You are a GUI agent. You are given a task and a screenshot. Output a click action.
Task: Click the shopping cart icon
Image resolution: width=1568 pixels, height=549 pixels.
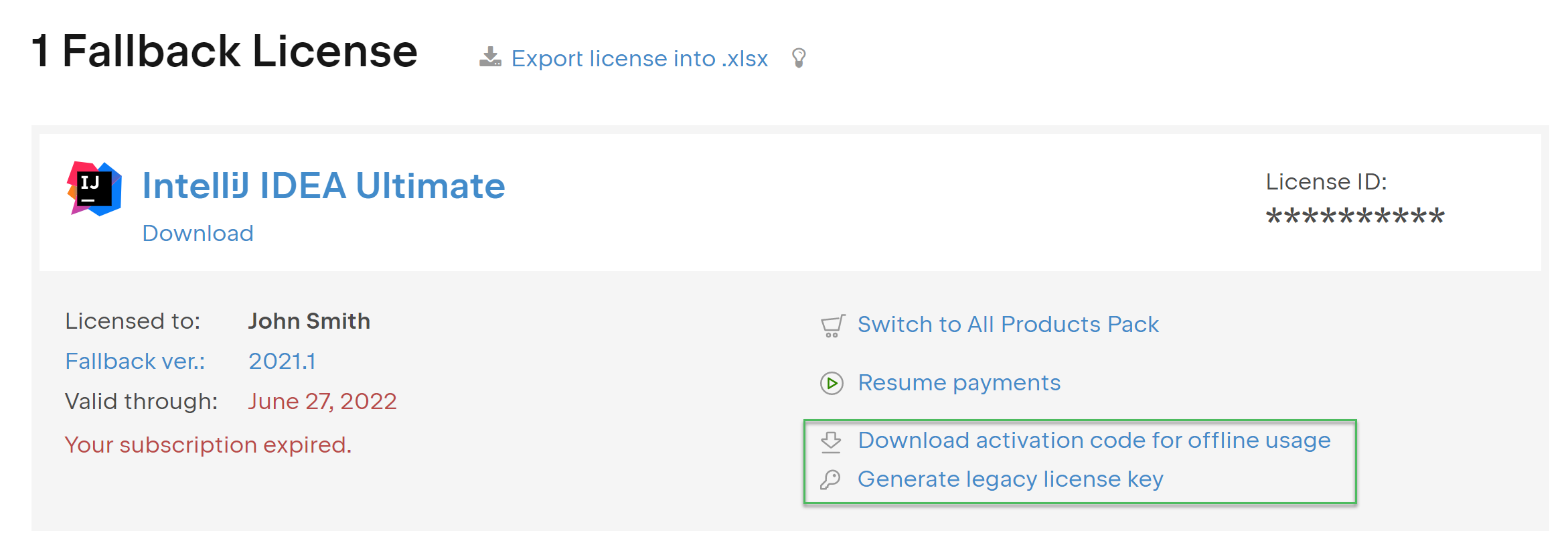click(x=833, y=326)
